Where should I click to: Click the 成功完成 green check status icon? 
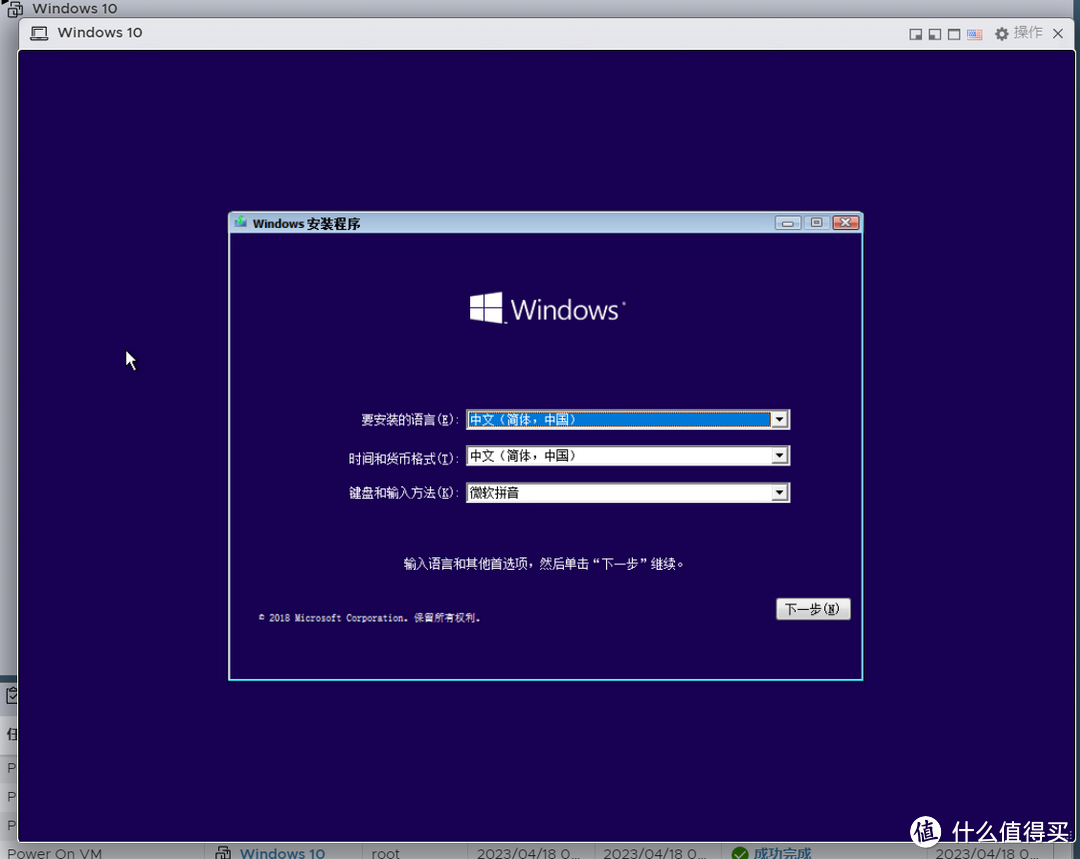coord(740,853)
